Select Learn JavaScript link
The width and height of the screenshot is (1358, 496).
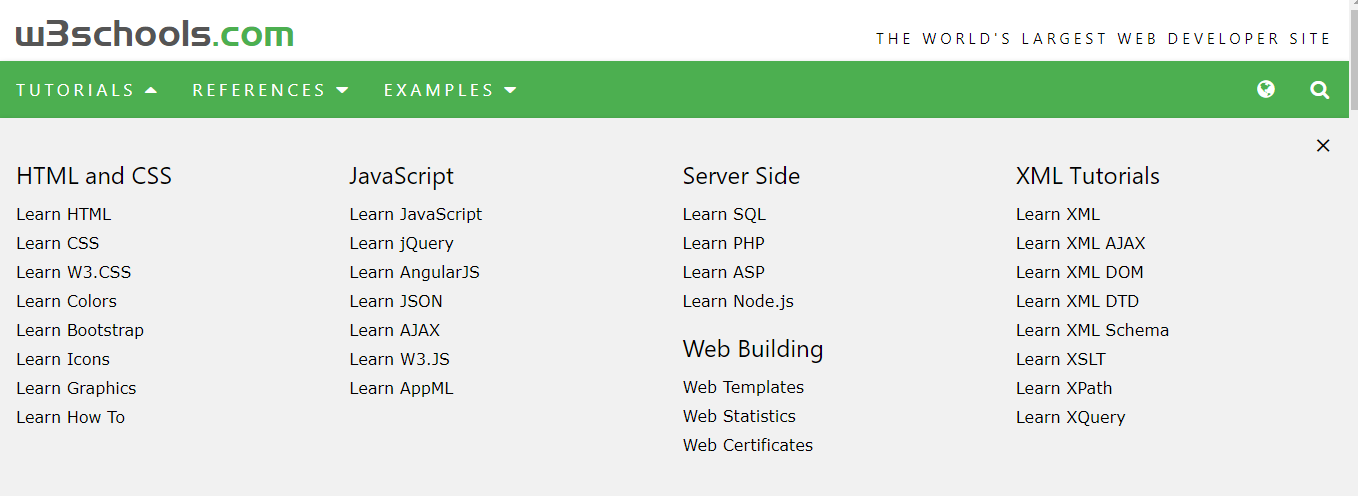point(416,214)
